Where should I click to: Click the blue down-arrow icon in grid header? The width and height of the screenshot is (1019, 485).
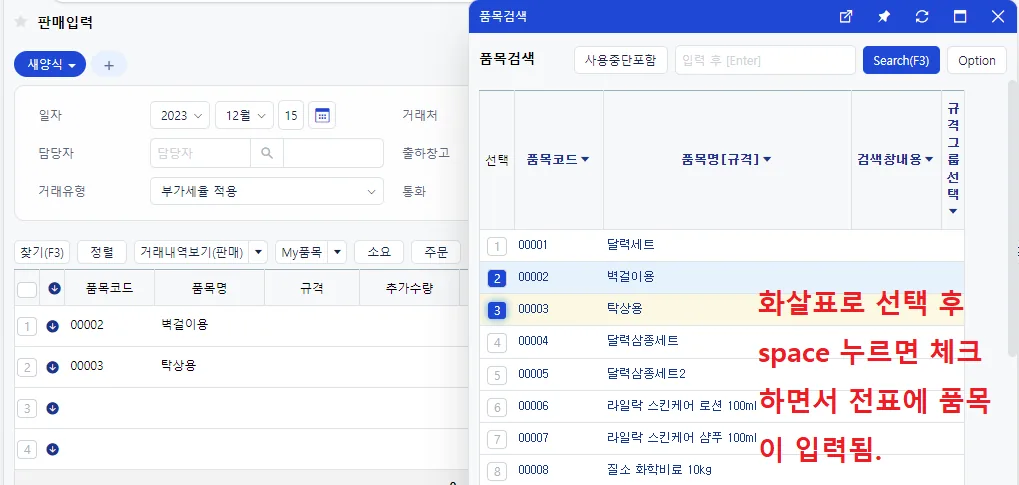[55, 289]
